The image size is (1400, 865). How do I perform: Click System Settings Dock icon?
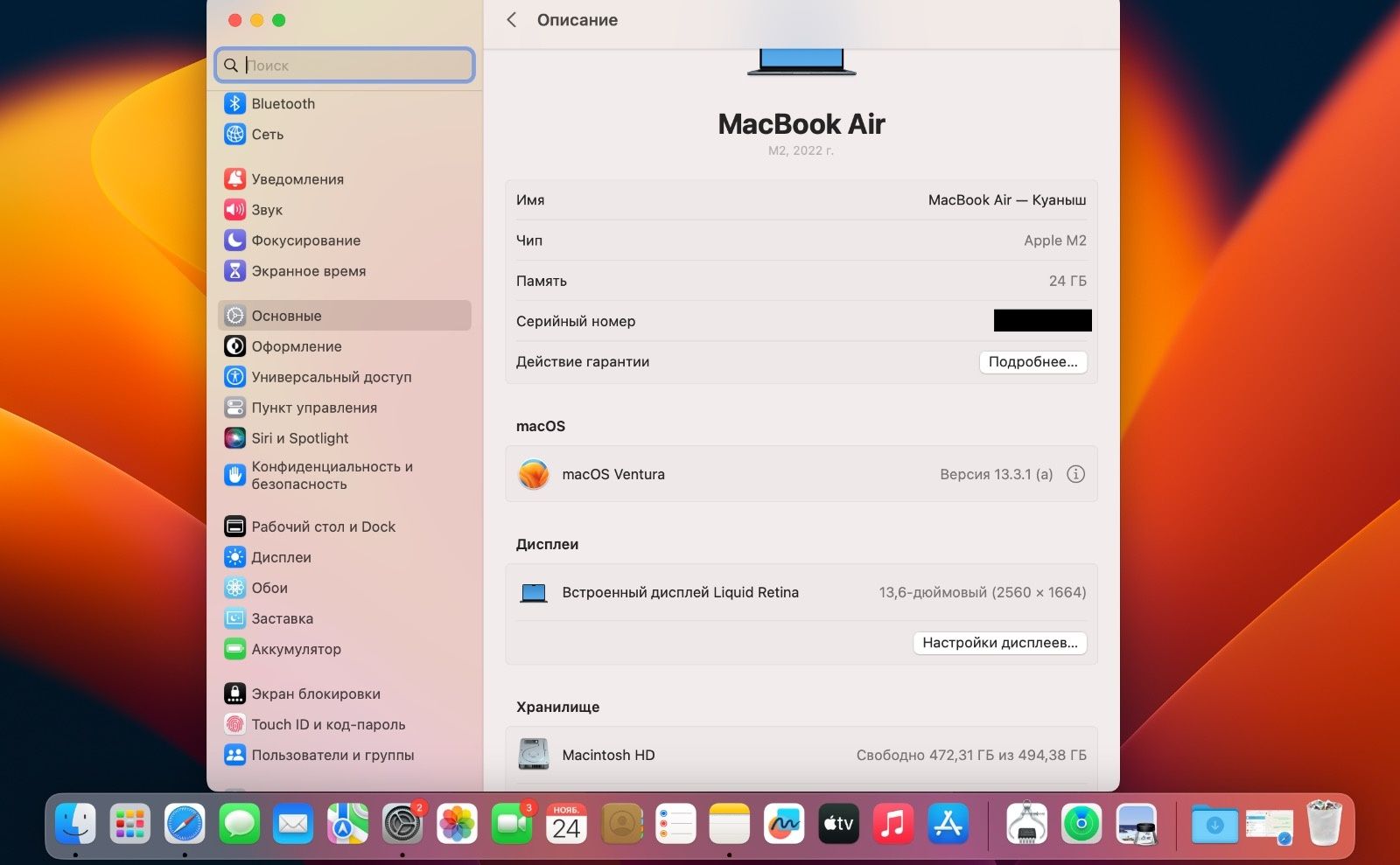(x=402, y=823)
